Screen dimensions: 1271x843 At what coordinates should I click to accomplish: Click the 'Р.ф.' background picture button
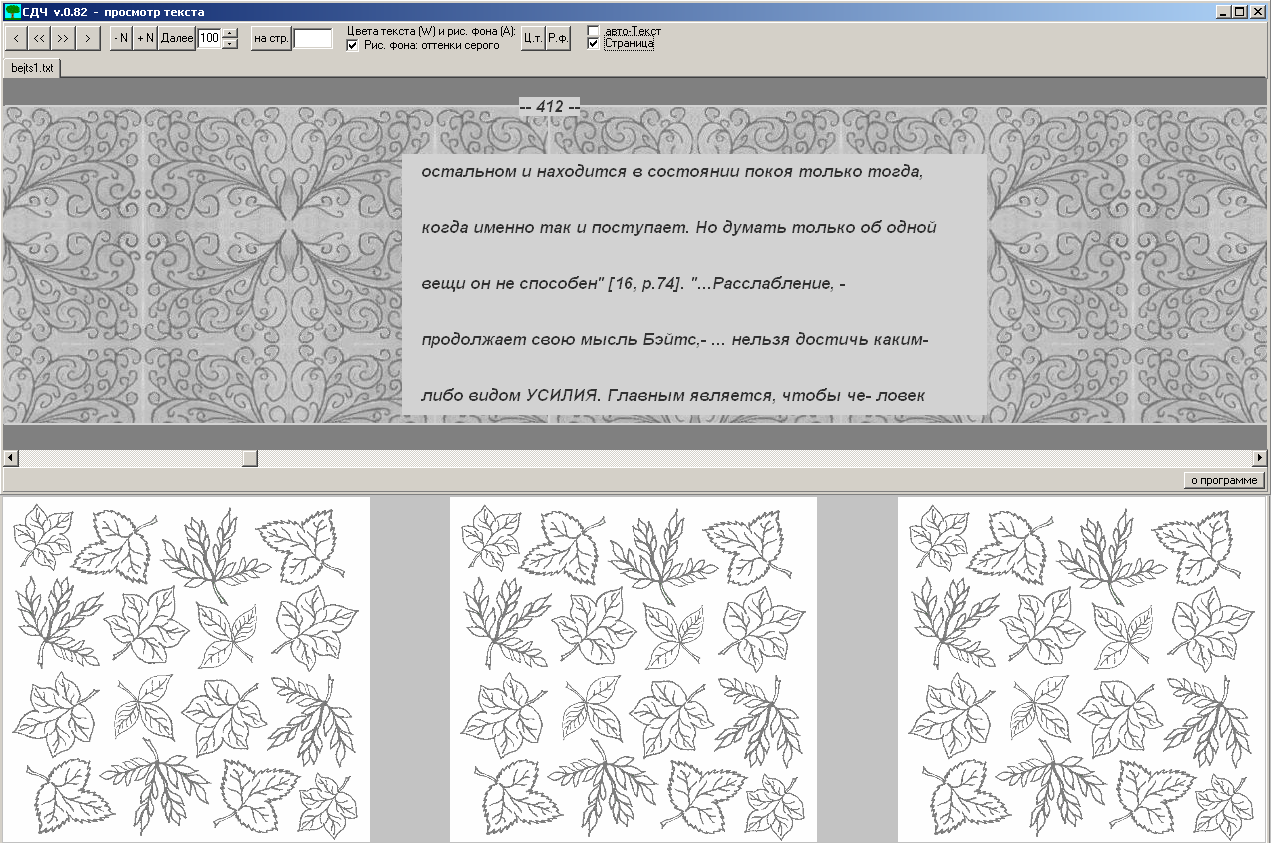(x=558, y=38)
